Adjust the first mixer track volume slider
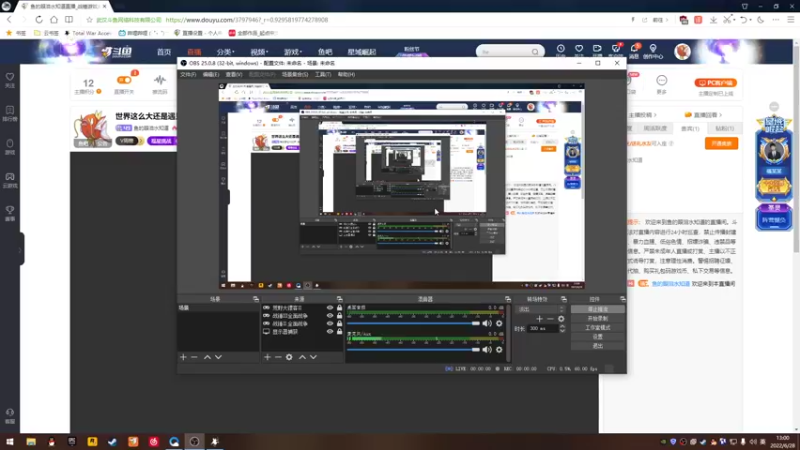Screen dimensions: 800x450 click(x=414, y=323)
